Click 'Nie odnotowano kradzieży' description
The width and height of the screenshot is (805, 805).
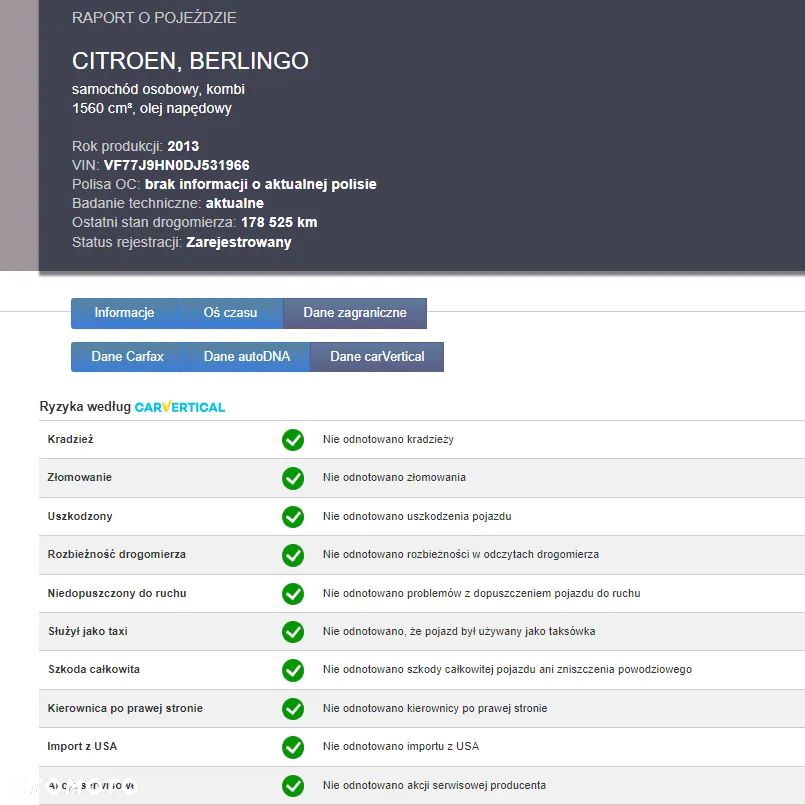[388, 439]
